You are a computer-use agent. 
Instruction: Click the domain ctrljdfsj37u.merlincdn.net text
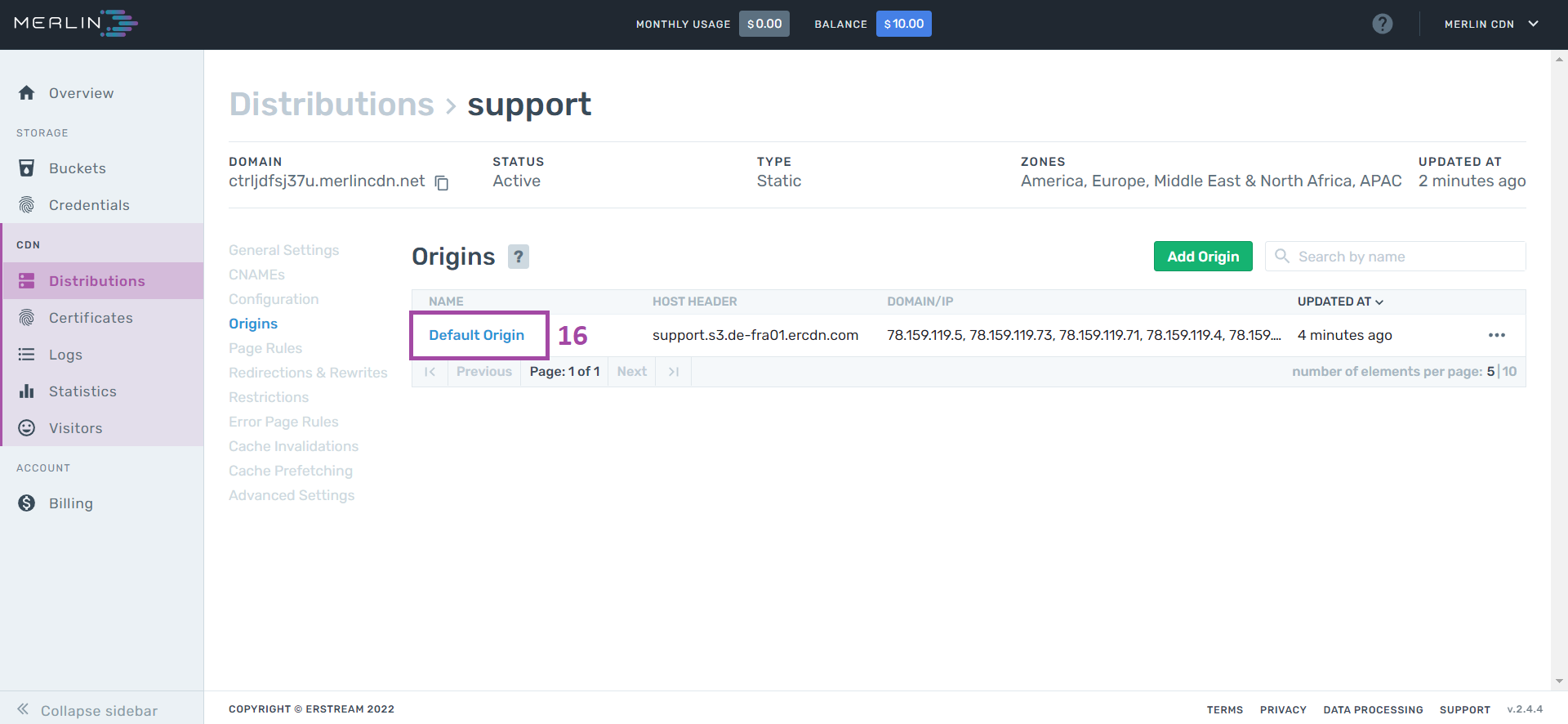point(327,181)
